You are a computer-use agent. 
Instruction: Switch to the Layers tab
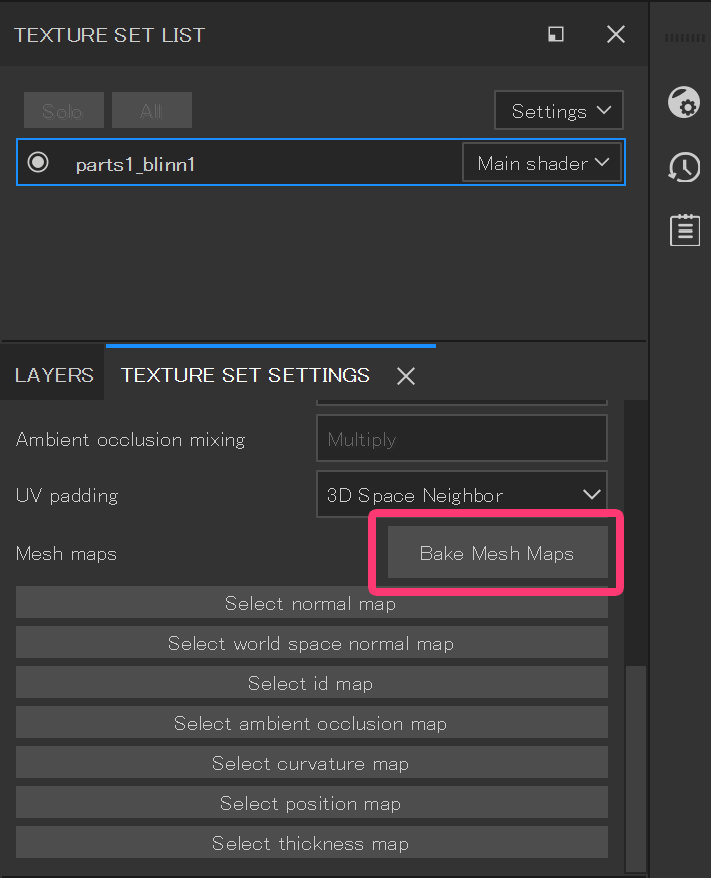click(x=54, y=375)
